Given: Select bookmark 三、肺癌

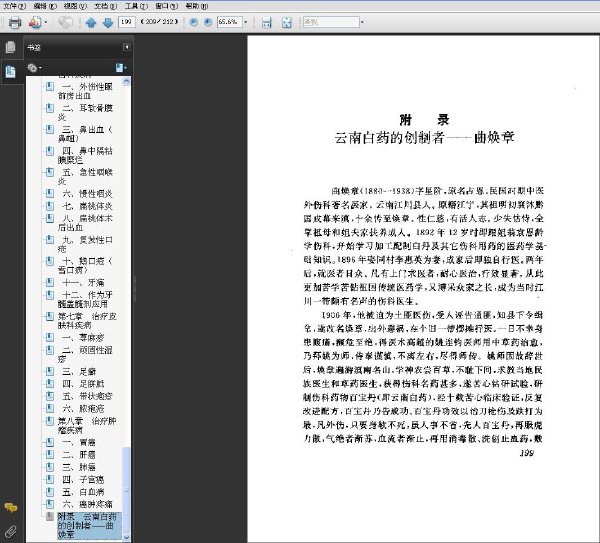Looking at the screenshot, I should [79, 467].
